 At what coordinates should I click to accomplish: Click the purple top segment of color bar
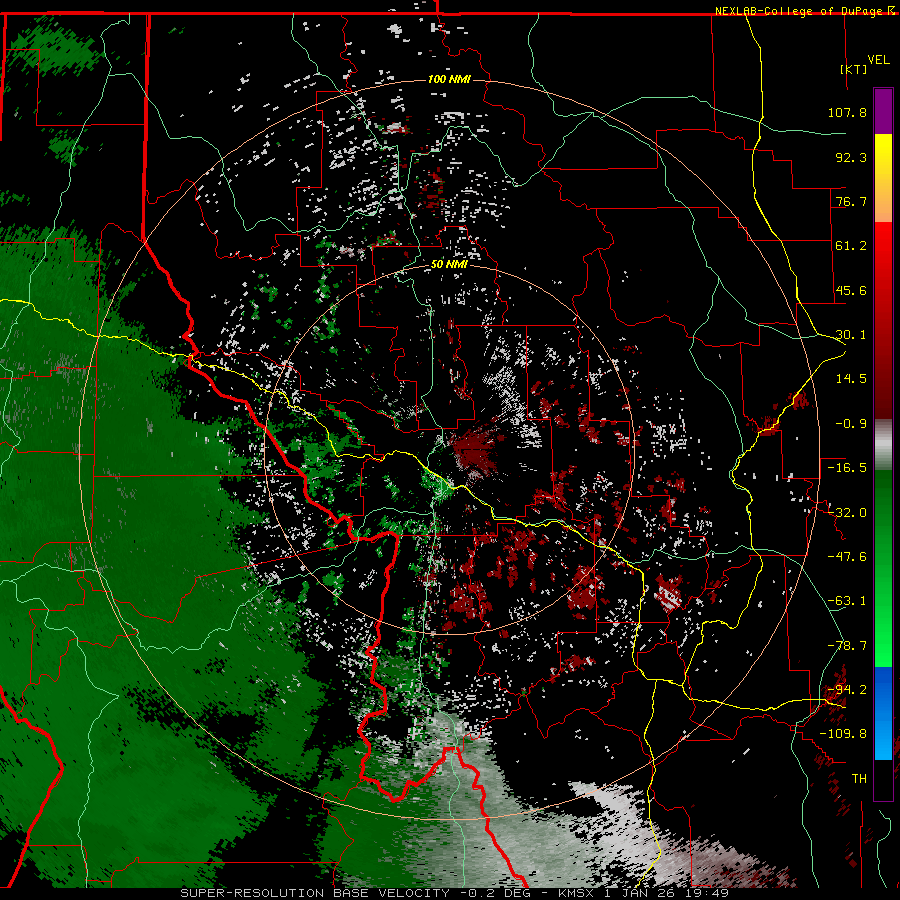[x=883, y=111]
